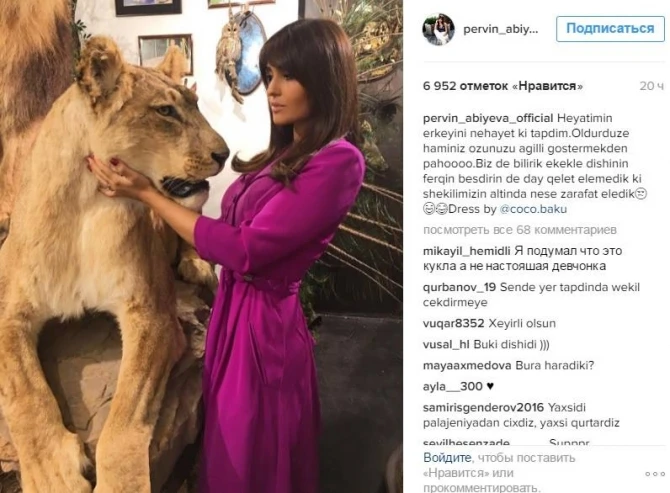670x493 pixels.
Task: Open pervin_abiyeva profile avatar picture
Action: [438, 29]
